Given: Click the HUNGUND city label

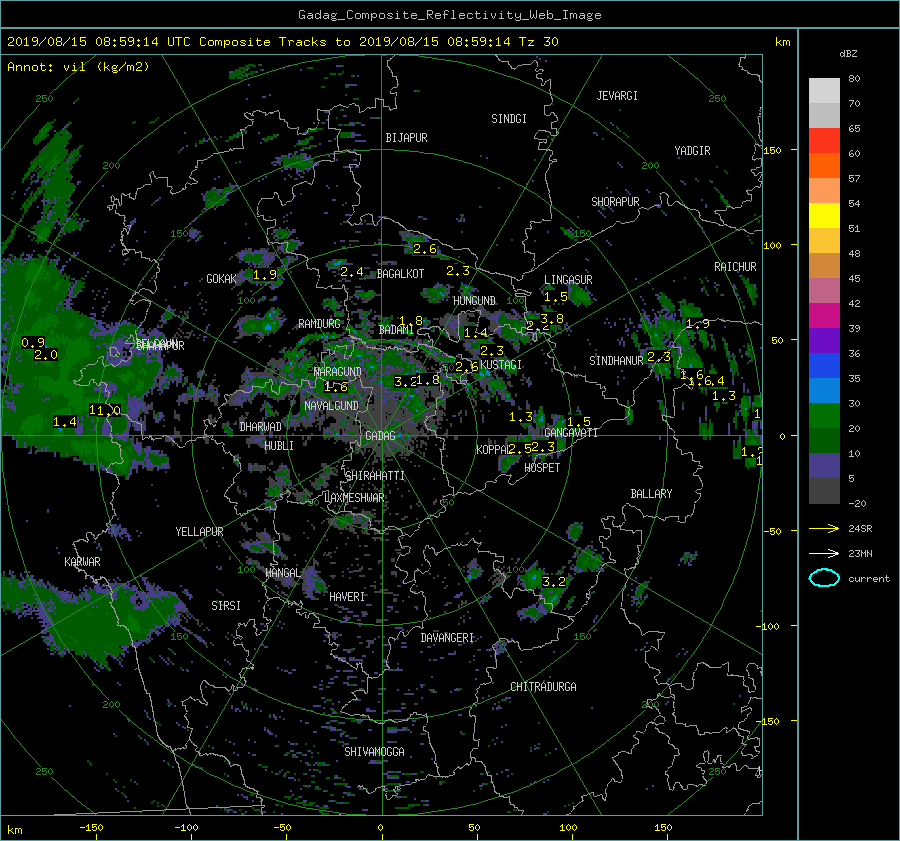Looking at the screenshot, I should click(474, 301).
